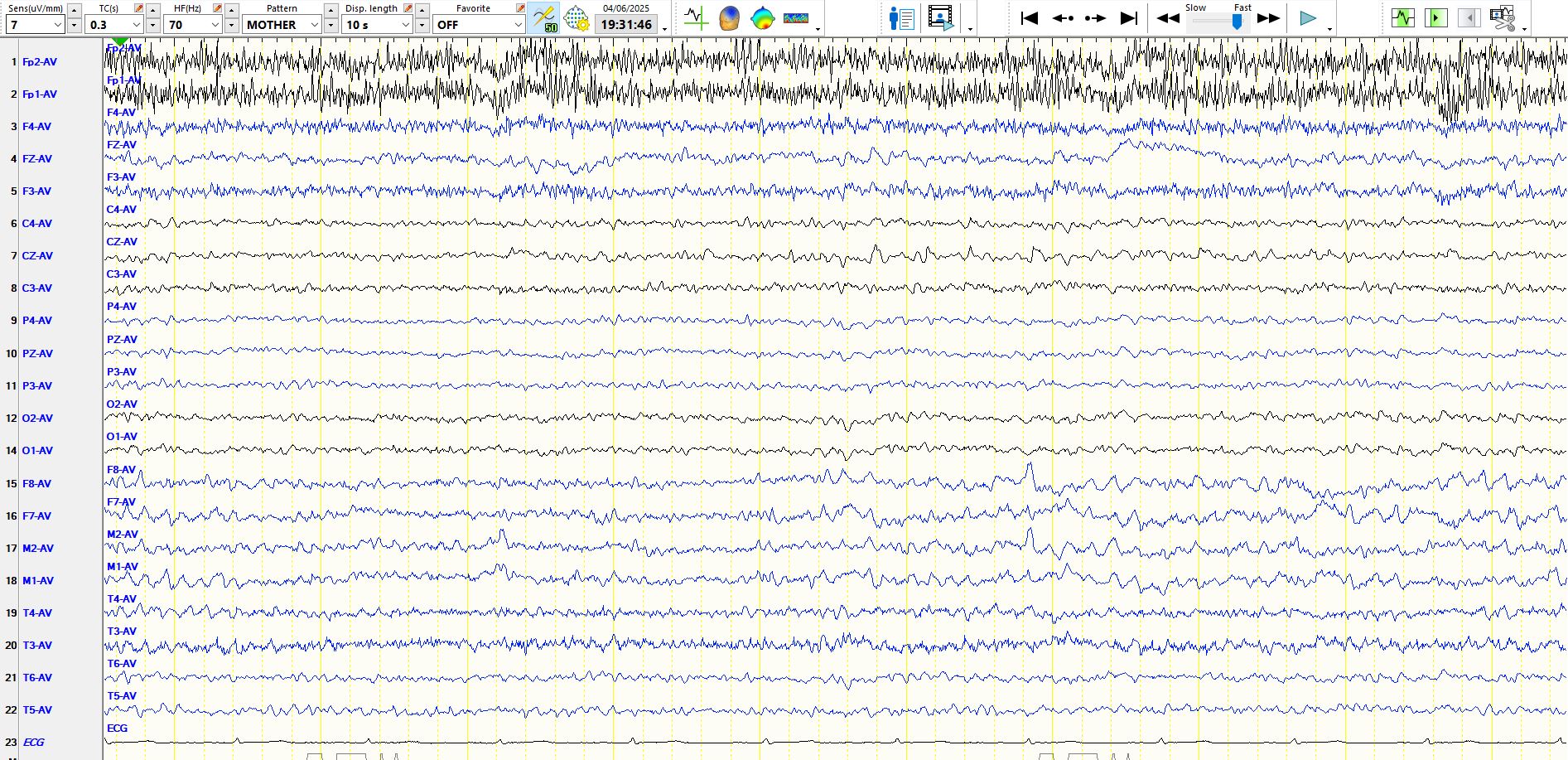Decrease TC(s) with the down stepper
Viewport: 1568px width, 760px height.
coord(152,26)
